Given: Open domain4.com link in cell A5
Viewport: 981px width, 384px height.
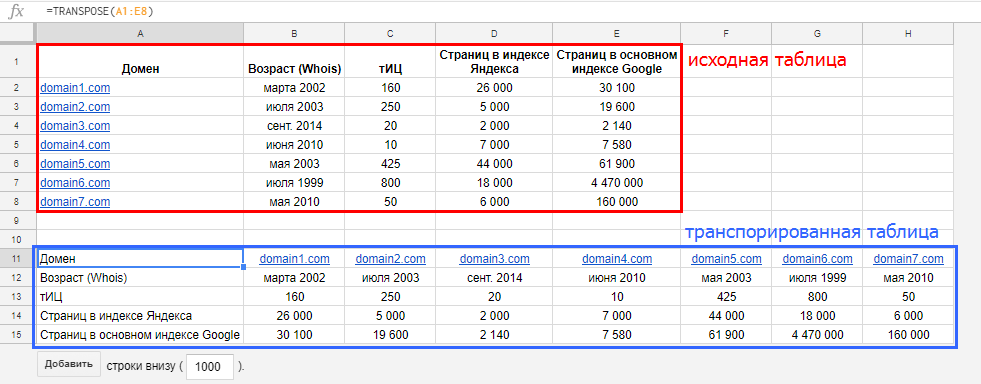Looking at the screenshot, I should click(75, 145).
